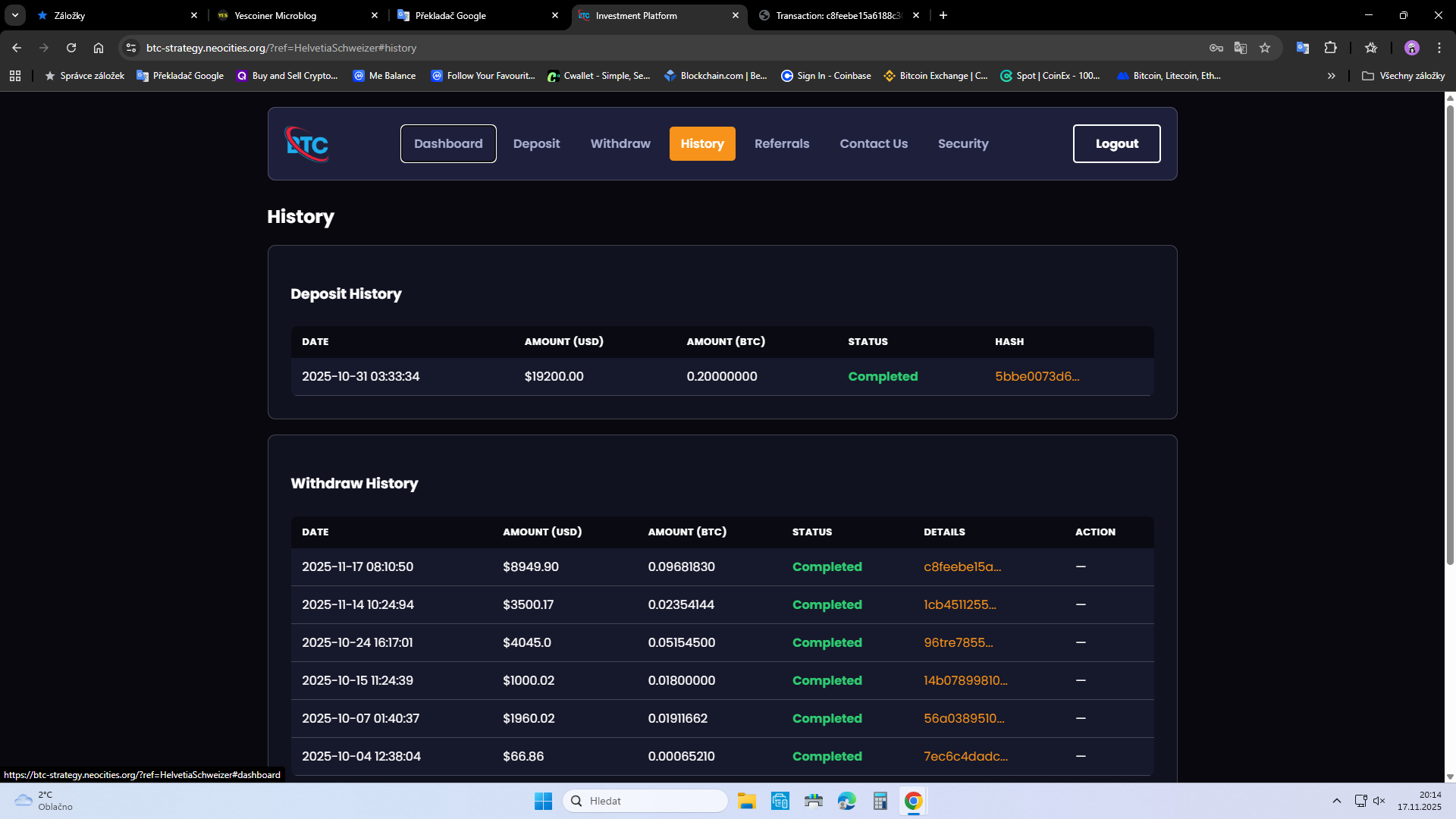Open the bookmark apps grid icon
The height and width of the screenshot is (819, 1456).
15,76
